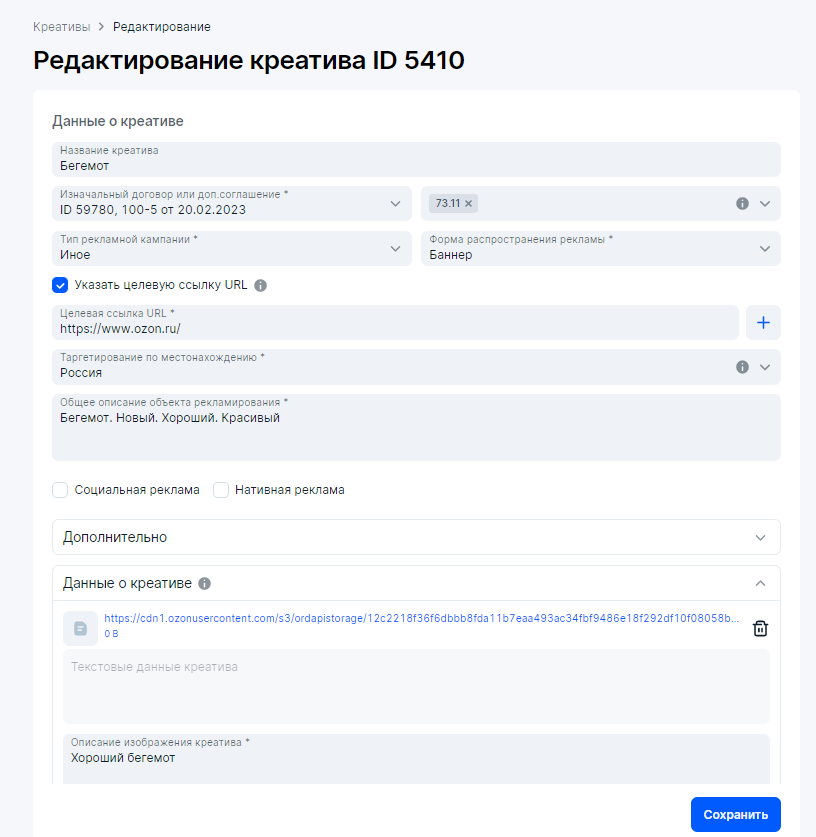Image resolution: width=816 pixels, height=837 pixels.
Task: Click info icon in the 73.11 field
Action: [x=742, y=203]
